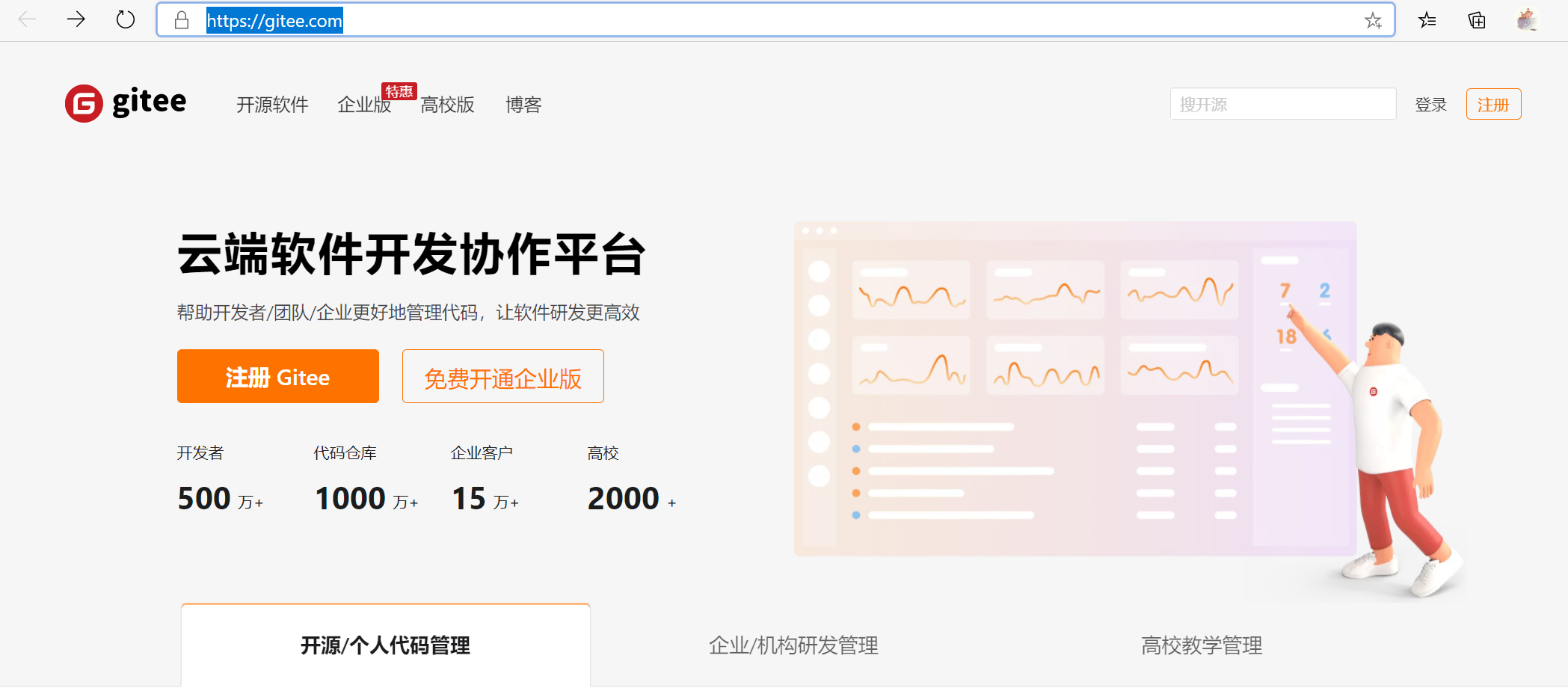Image resolution: width=1568 pixels, height=697 pixels.
Task: Click the 开发者 label
Action: coord(200,452)
